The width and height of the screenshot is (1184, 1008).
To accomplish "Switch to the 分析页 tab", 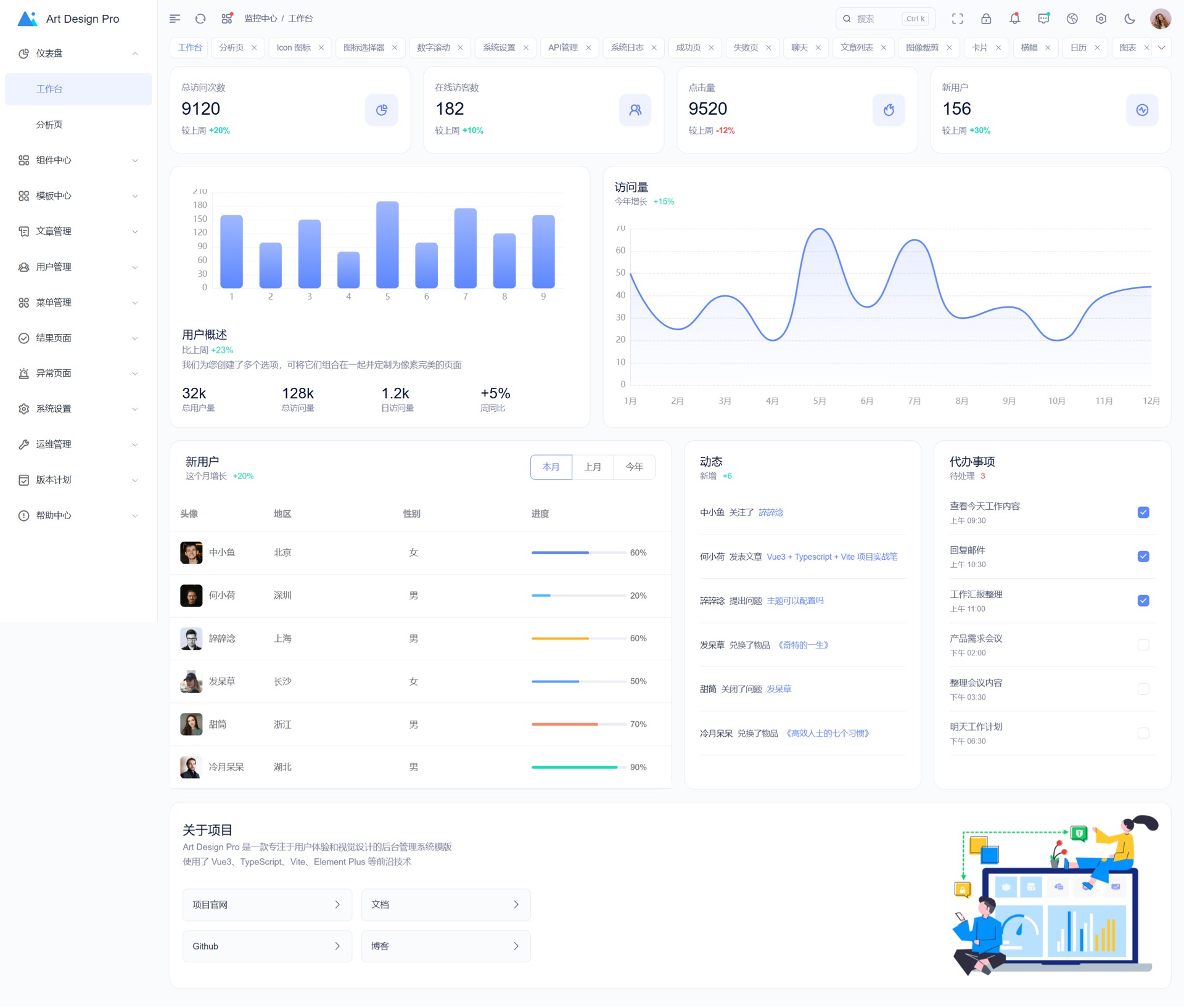I will pyautogui.click(x=231, y=47).
